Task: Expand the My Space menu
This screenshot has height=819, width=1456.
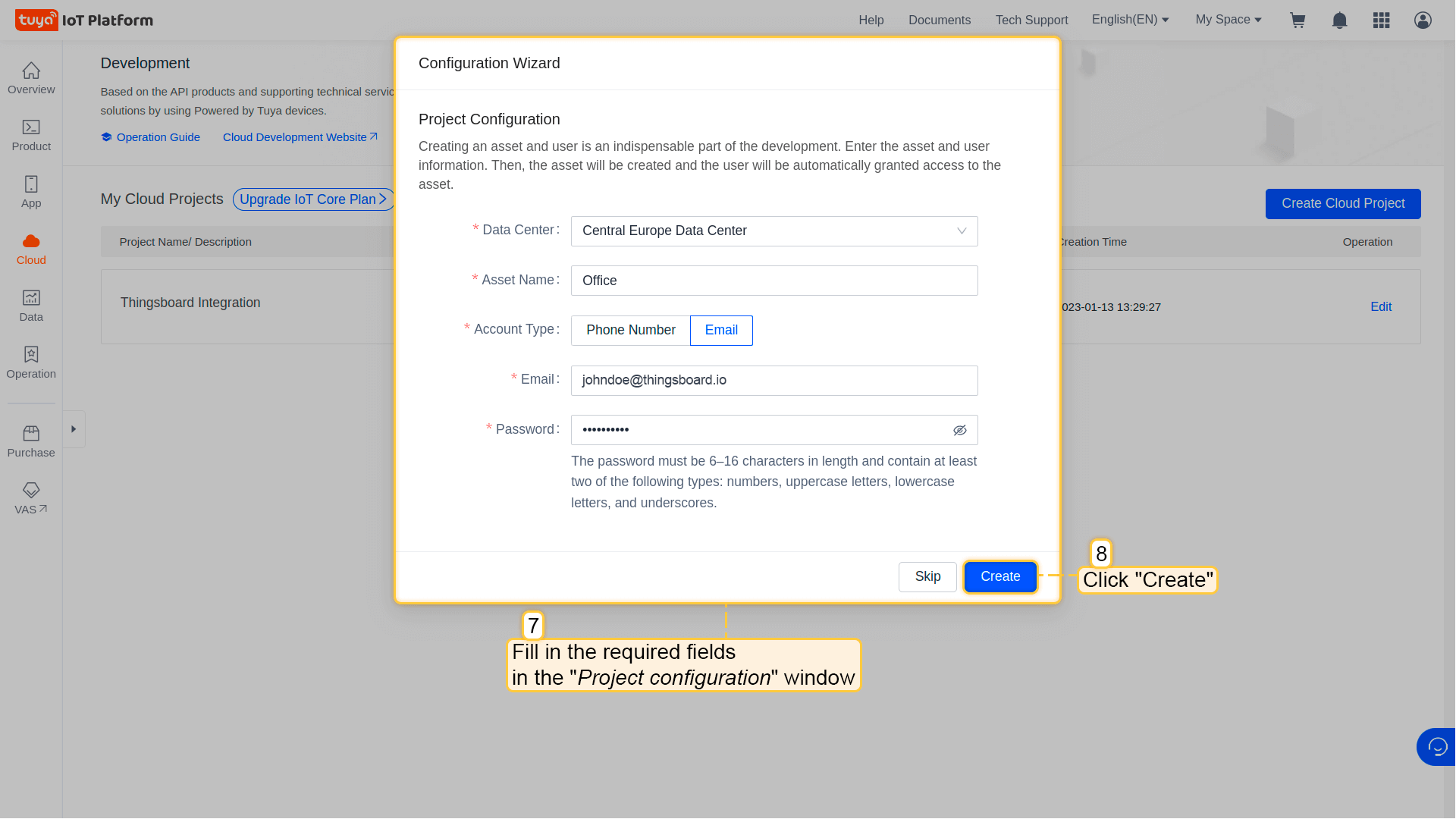Action: (x=1228, y=20)
